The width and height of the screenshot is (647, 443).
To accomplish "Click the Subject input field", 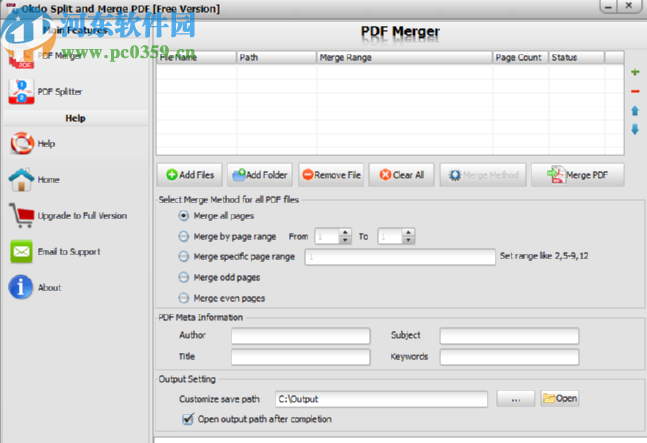I will coord(509,336).
